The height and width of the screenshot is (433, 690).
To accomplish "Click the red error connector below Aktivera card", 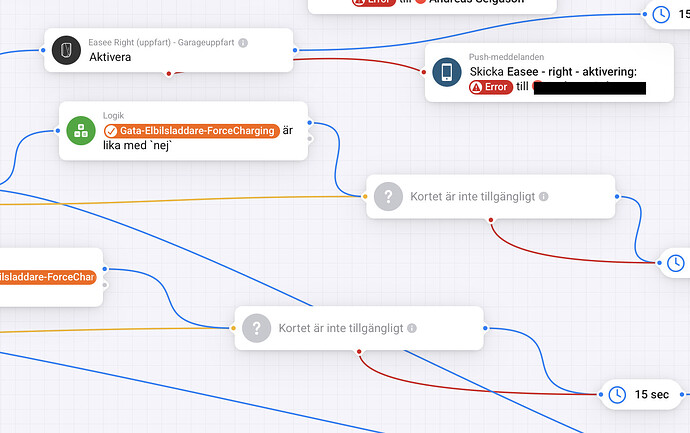I will [x=169, y=73].
